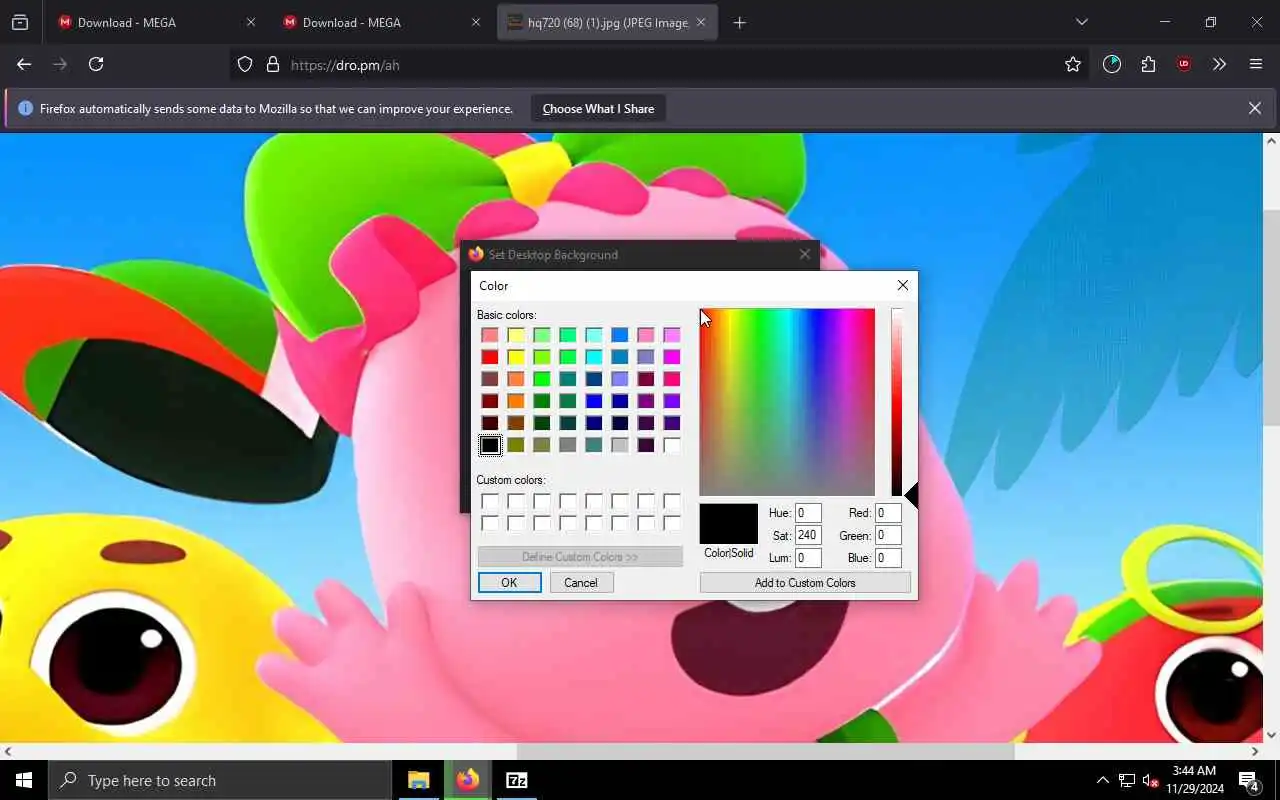
Task: Select the top-left empty custom color slot
Action: (490, 501)
